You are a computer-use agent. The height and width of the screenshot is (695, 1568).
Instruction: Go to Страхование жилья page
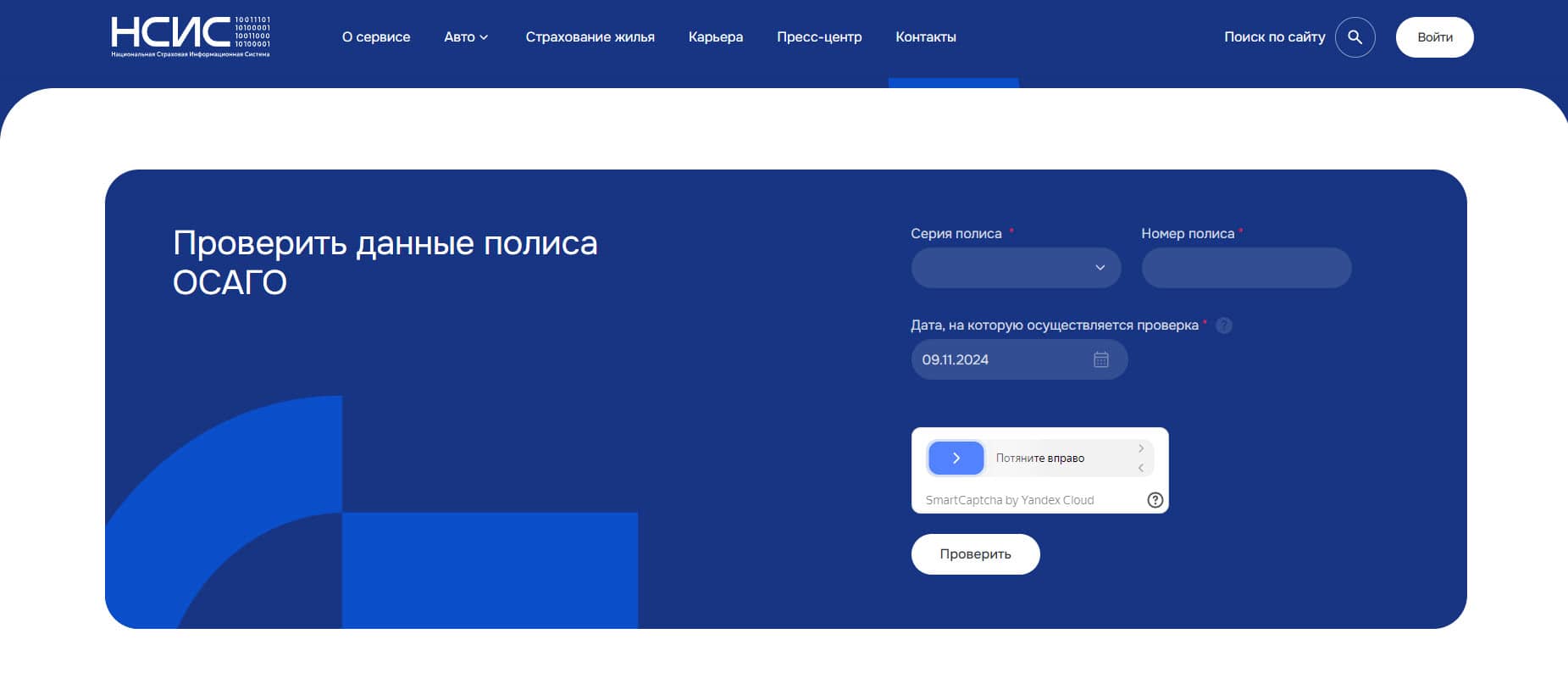click(590, 37)
